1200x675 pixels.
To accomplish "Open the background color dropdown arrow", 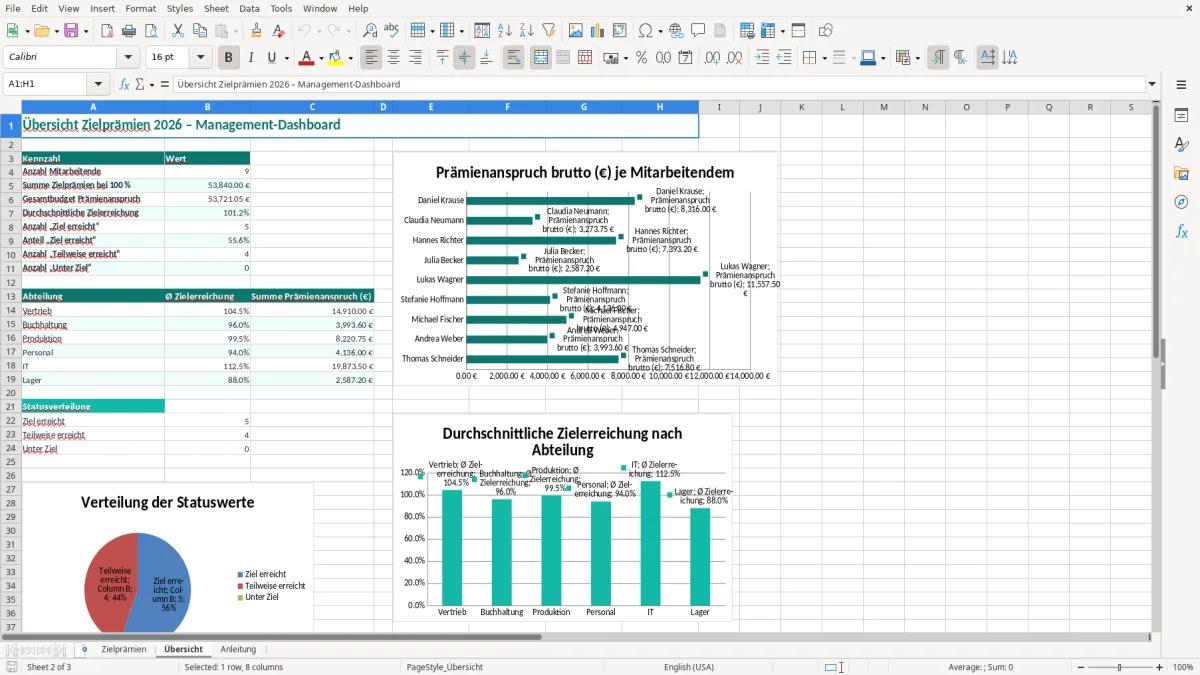I will tap(350, 58).
